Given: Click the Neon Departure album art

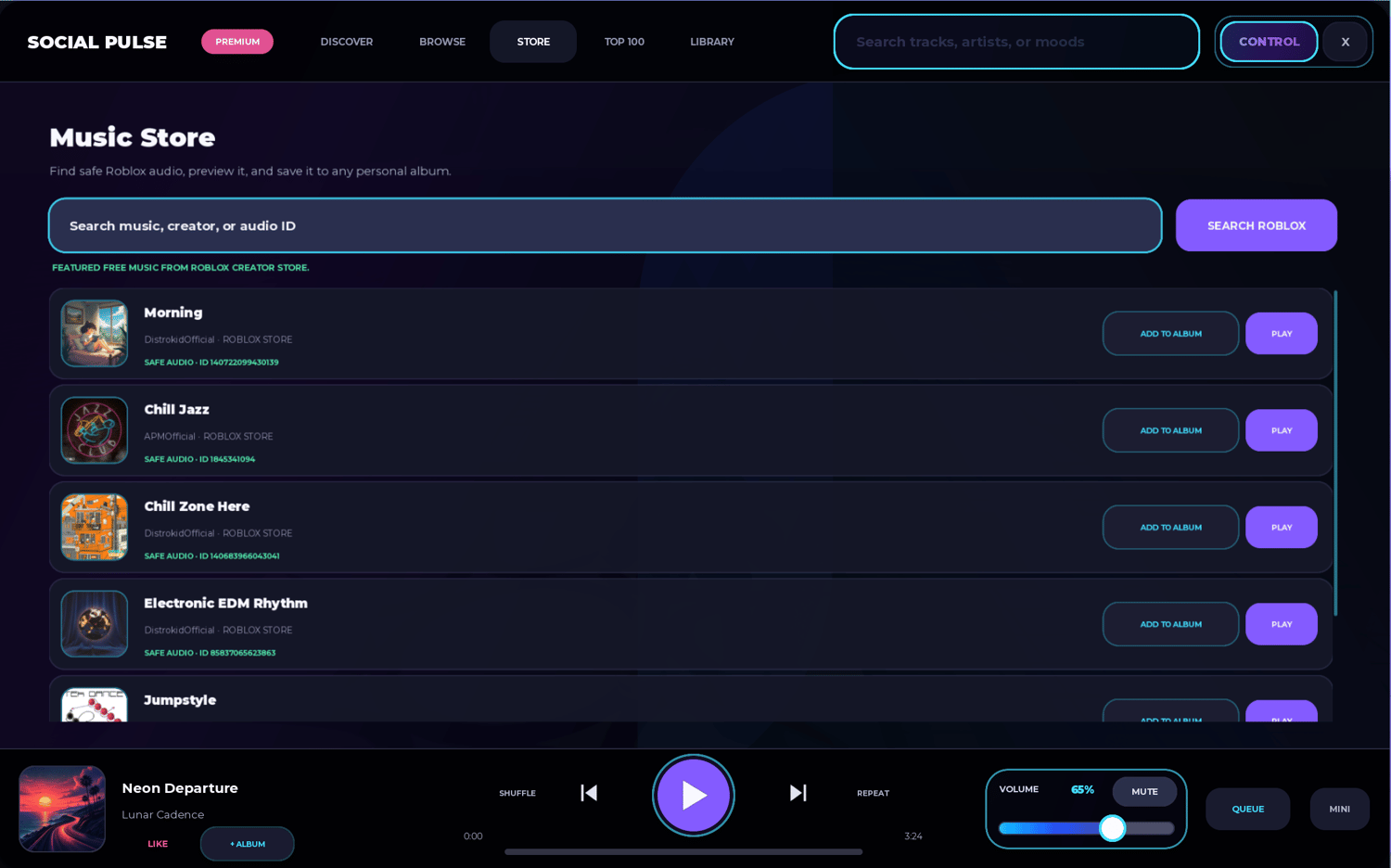Looking at the screenshot, I should 62,809.
